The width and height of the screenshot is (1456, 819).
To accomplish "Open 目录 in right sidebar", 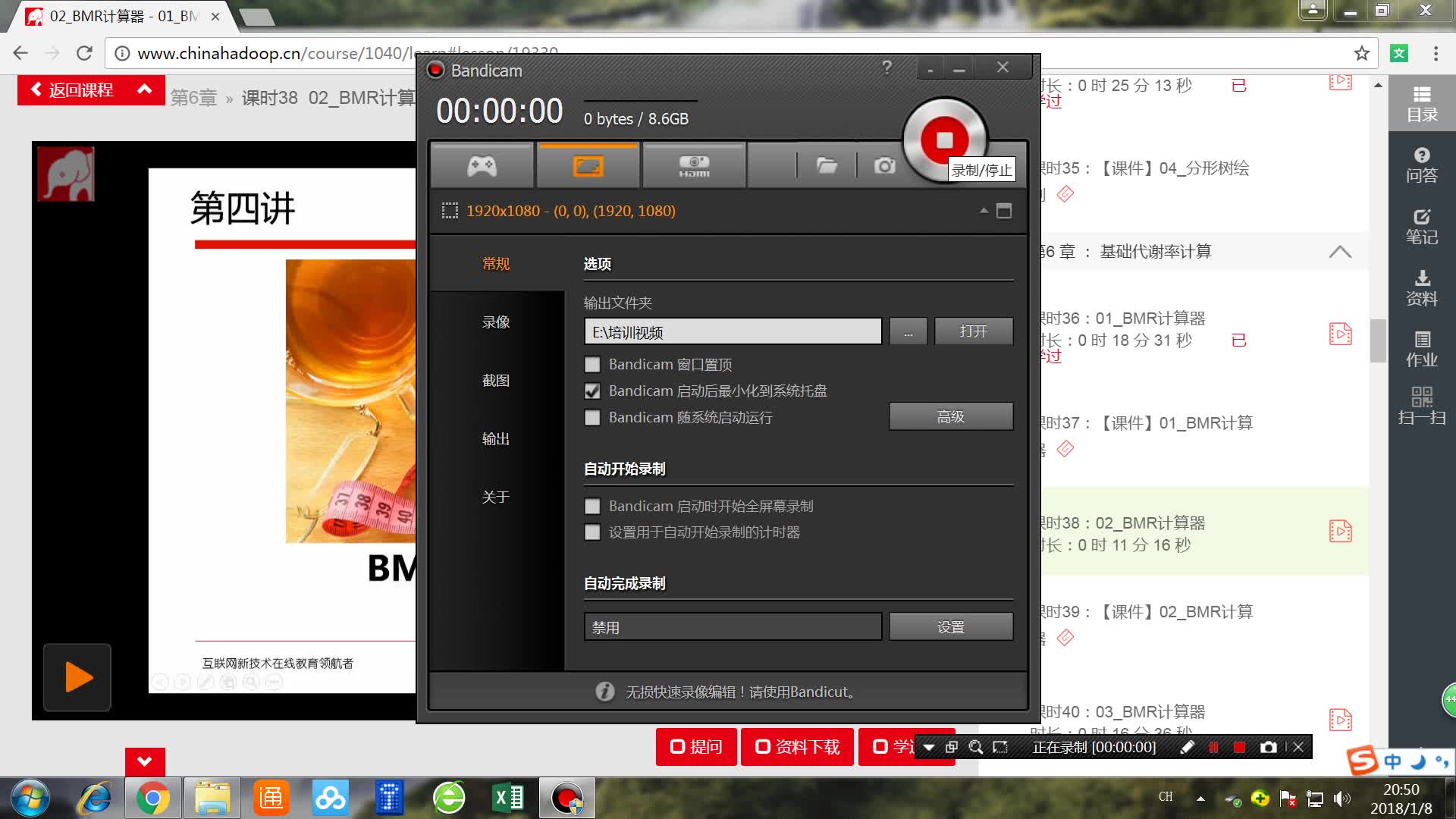I will point(1422,105).
